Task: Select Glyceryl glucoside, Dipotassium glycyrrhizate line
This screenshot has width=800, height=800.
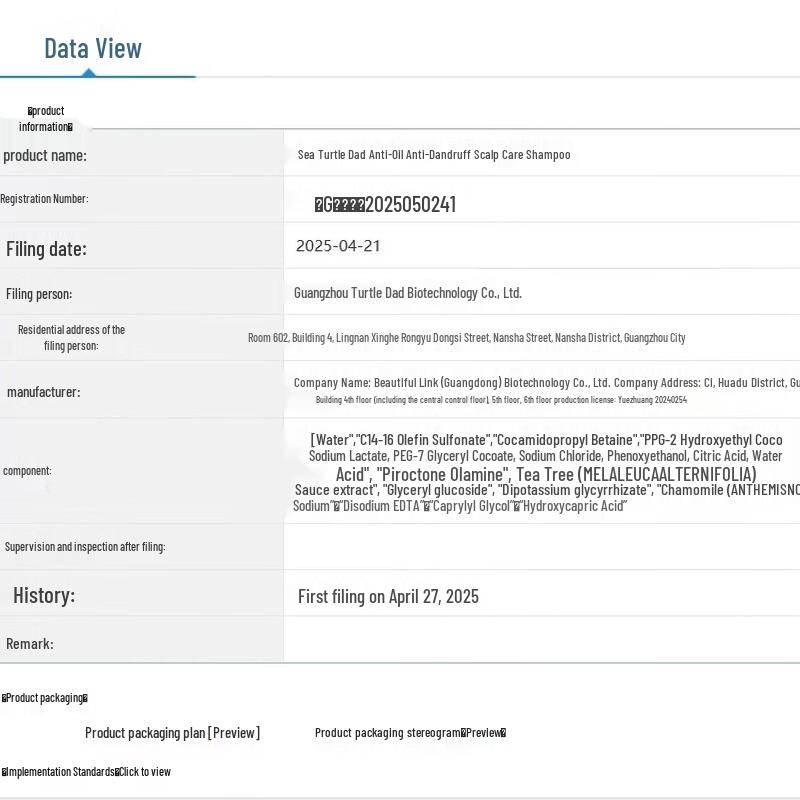Action: [x=547, y=490]
